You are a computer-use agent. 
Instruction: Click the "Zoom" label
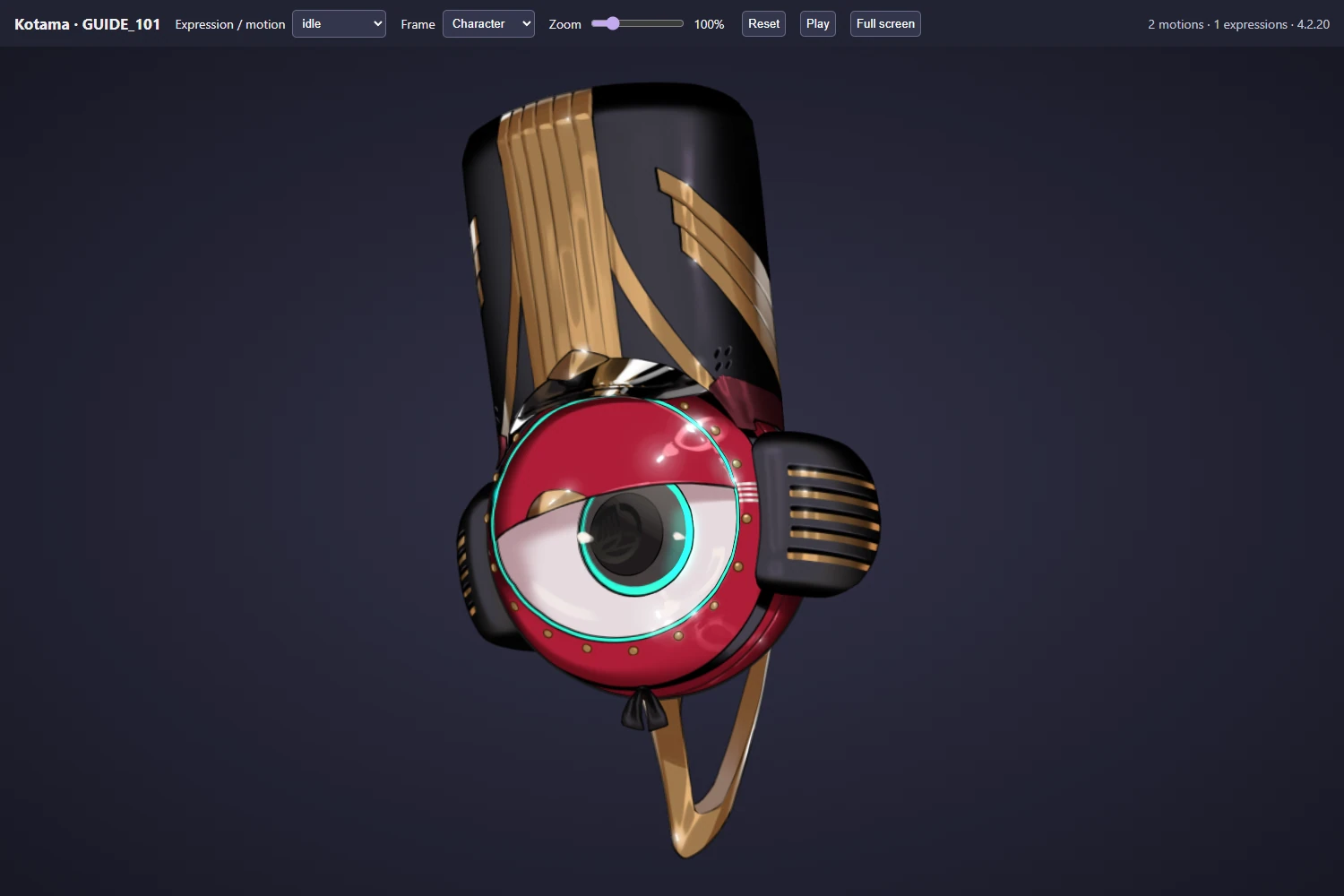(564, 24)
